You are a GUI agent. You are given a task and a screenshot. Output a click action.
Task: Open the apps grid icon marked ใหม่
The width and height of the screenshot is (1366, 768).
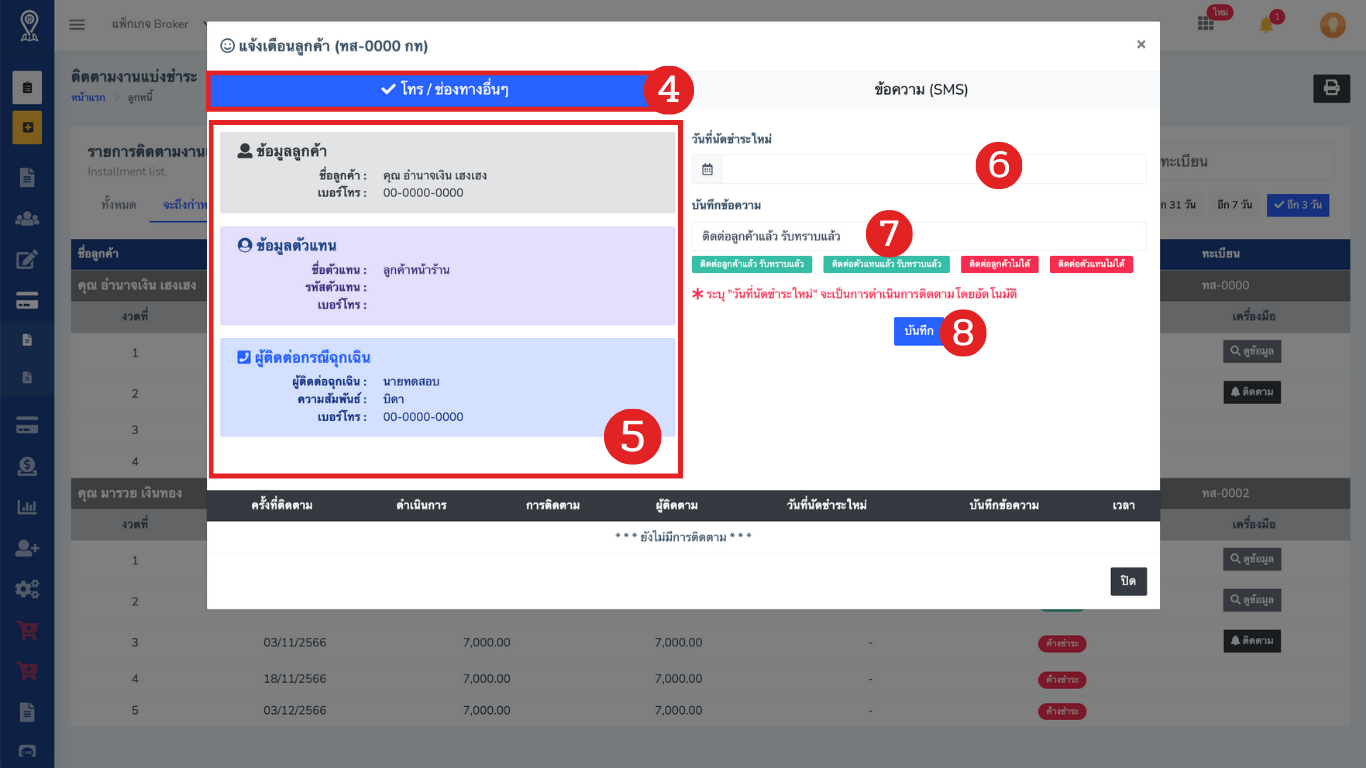[x=1205, y=25]
